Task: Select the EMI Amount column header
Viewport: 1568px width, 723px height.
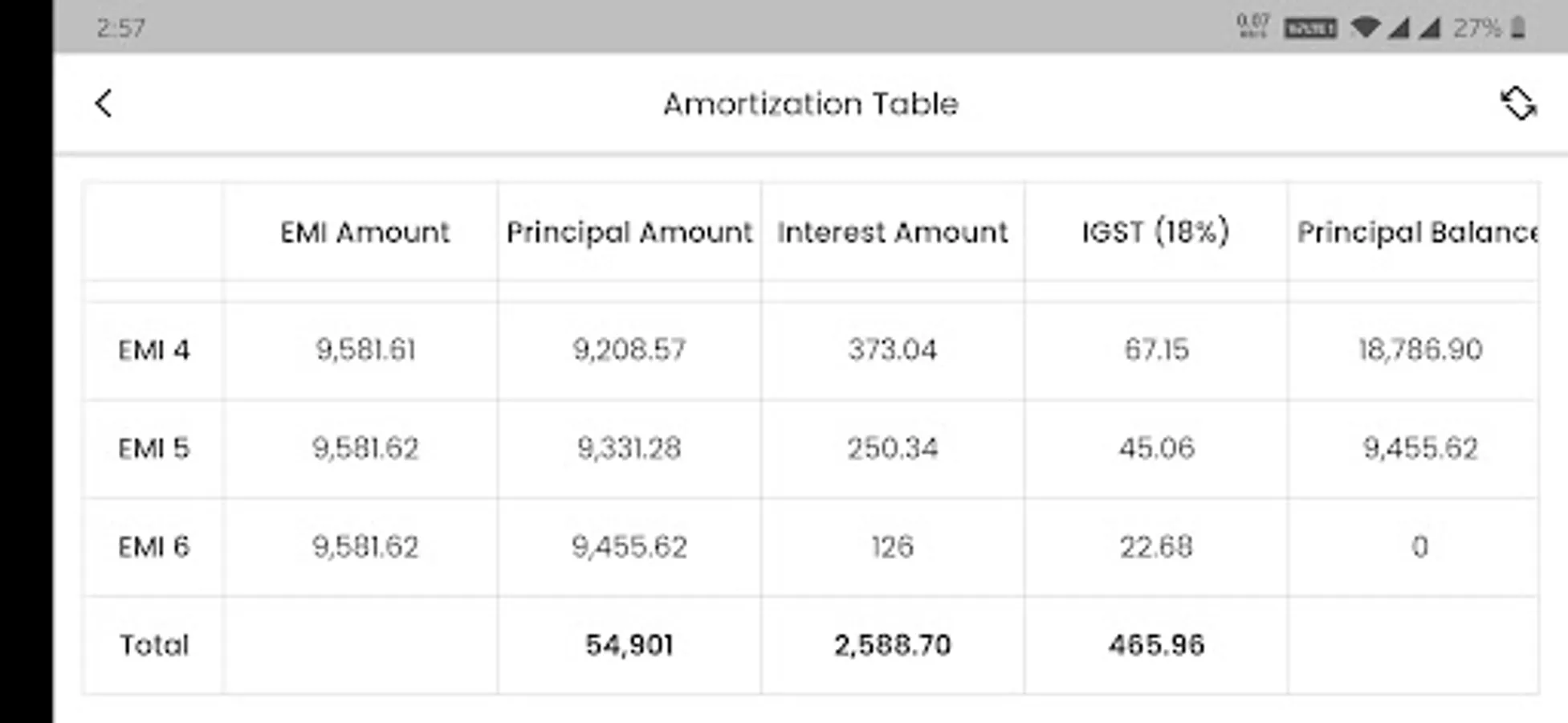Action: coord(365,232)
